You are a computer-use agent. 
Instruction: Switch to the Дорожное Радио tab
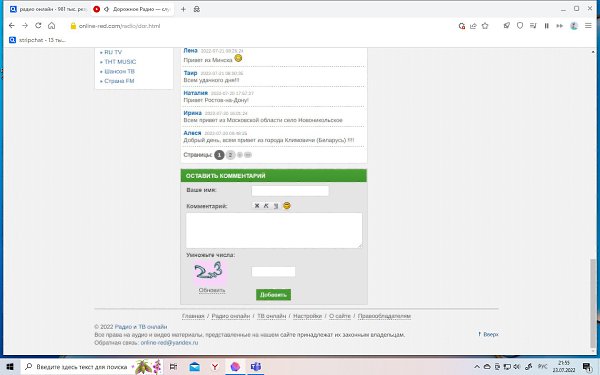point(132,9)
